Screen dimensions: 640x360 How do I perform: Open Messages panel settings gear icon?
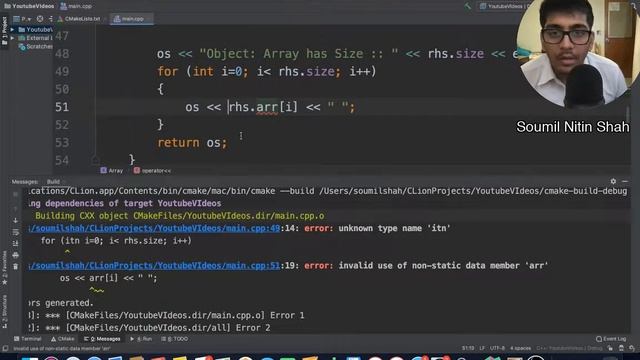tap(613, 181)
